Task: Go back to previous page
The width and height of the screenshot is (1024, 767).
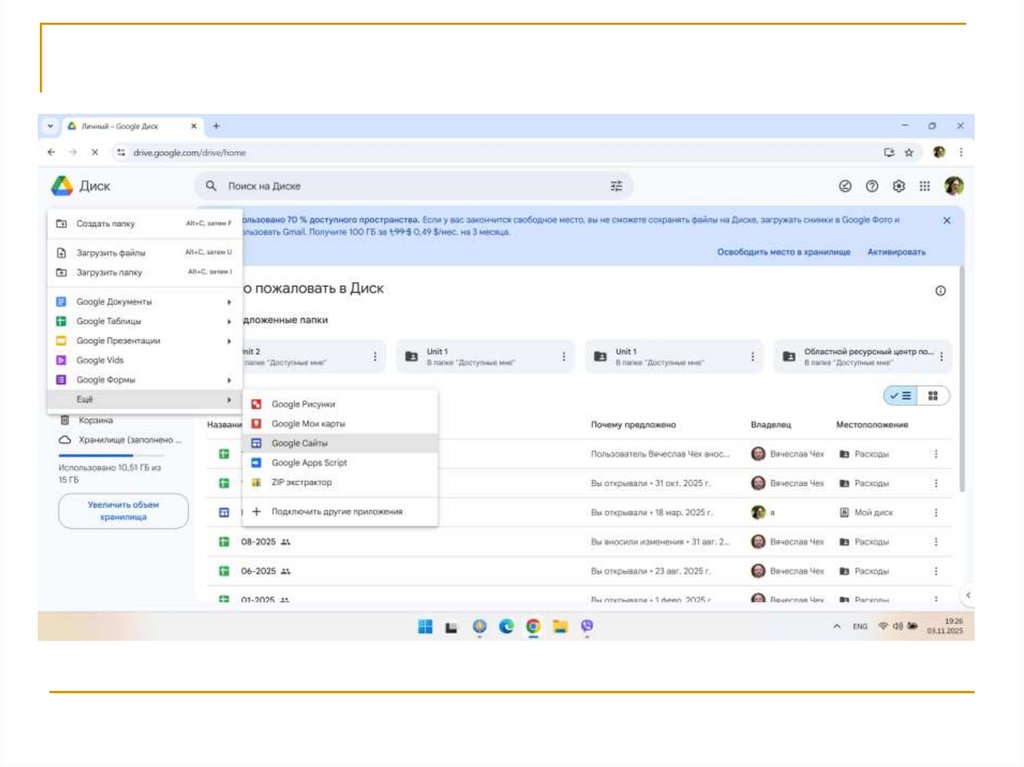Action: click(52, 152)
